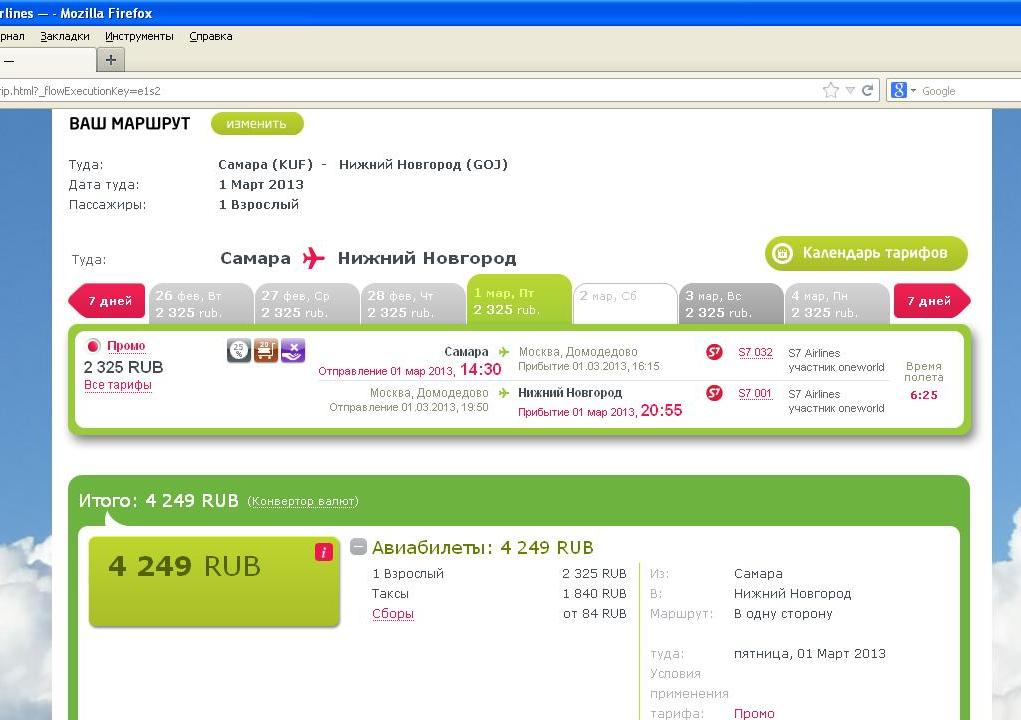Click the purple no-refund fare icon
1021x720 pixels.
point(293,351)
